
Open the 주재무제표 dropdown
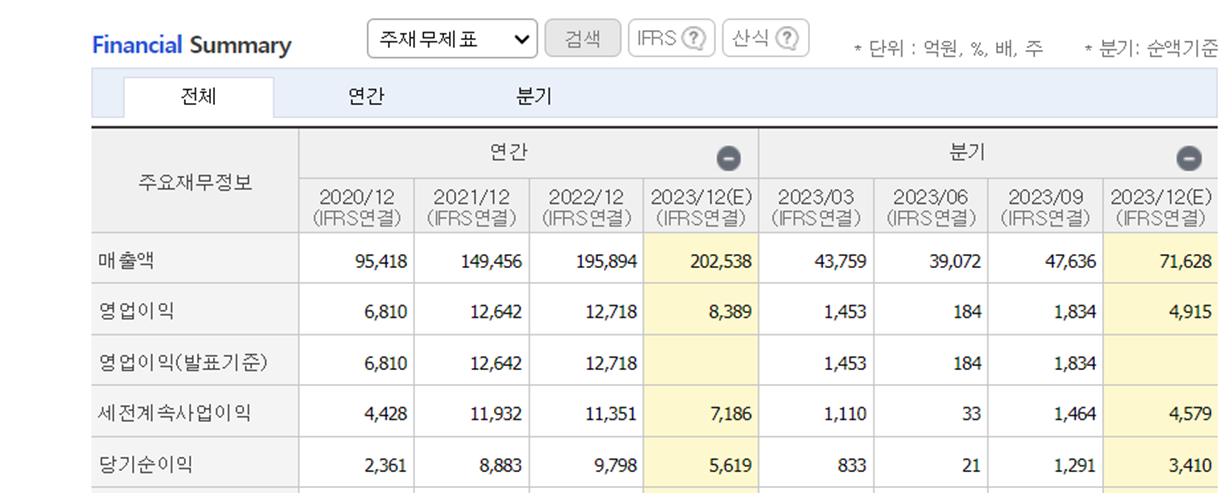[452, 39]
